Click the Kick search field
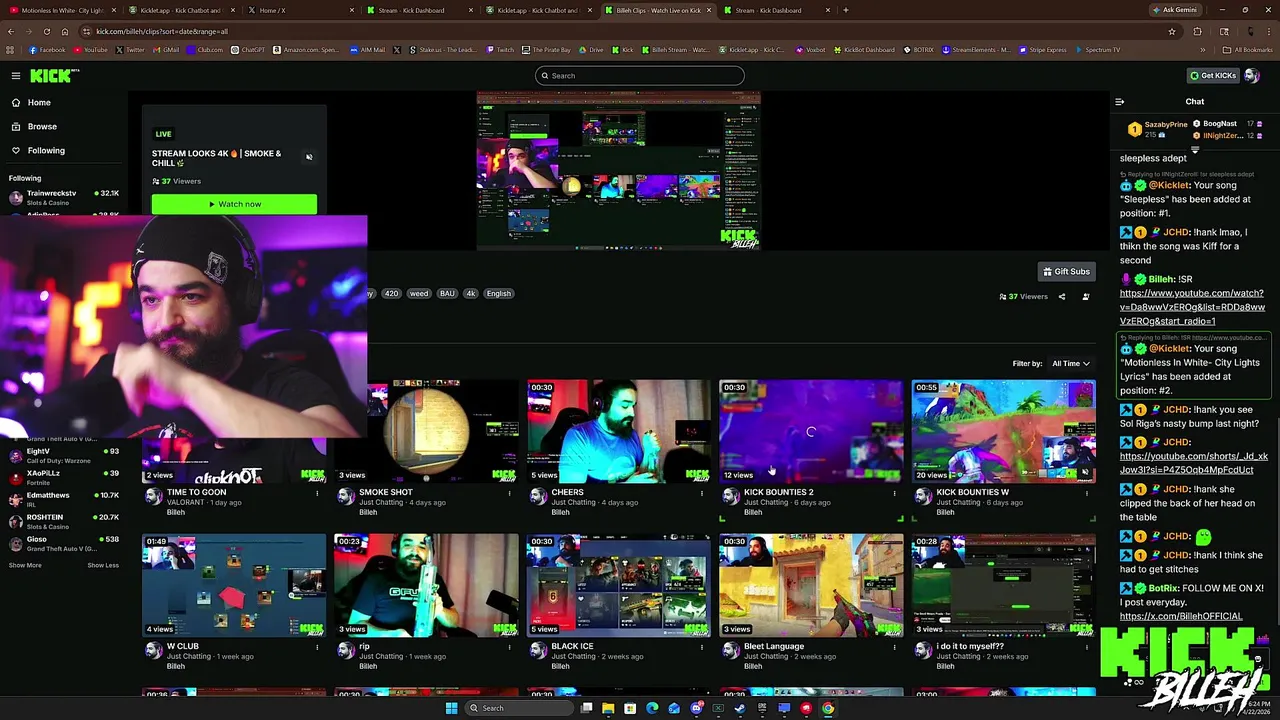This screenshot has height=720, width=1280. click(640, 76)
